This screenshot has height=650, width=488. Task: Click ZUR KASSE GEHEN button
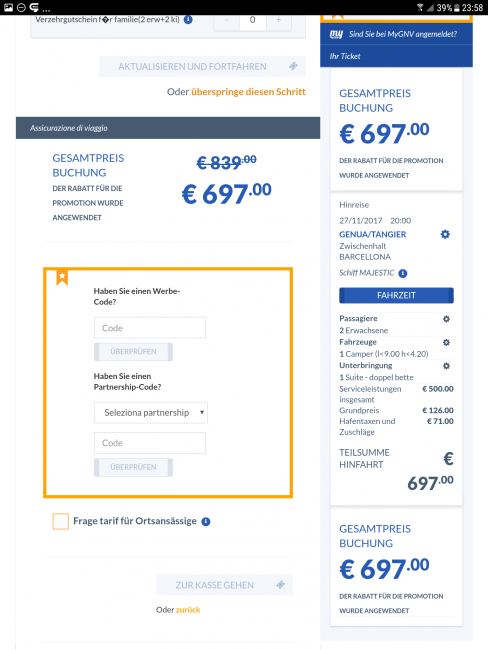[224, 585]
